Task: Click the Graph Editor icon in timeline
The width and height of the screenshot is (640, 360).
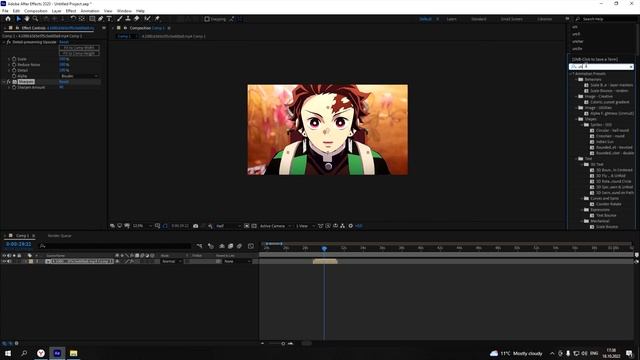Action: pyautogui.click(x=251, y=246)
